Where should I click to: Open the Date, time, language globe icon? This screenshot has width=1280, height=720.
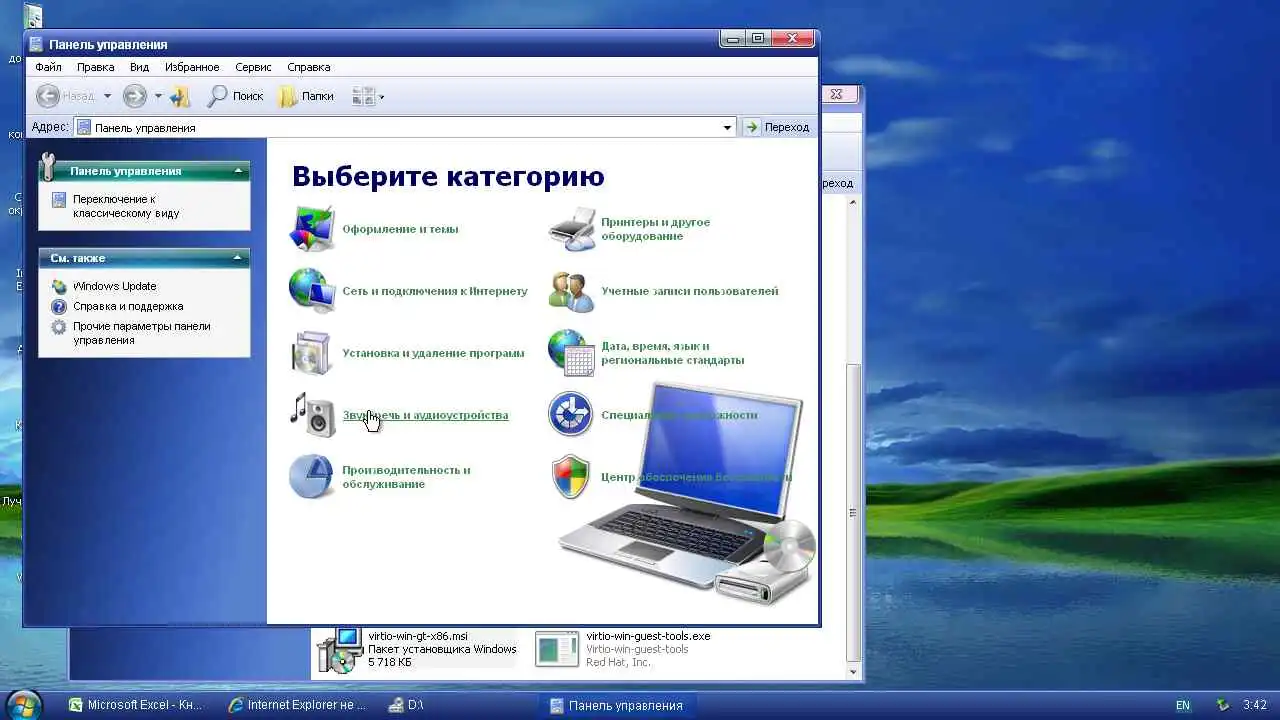click(571, 353)
